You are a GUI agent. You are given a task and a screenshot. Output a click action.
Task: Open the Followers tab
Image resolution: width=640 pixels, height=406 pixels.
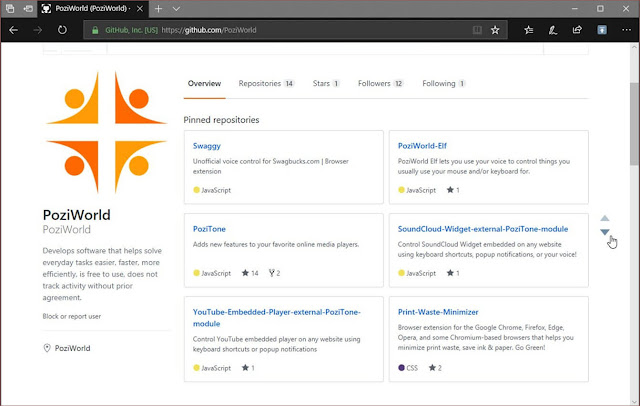tap(380, 83)
